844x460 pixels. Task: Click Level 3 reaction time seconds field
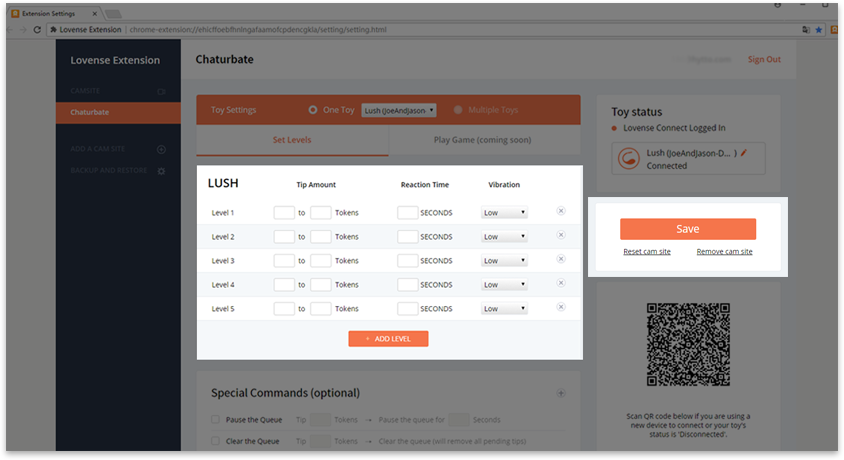pyautogui.click(x=407, y=260)
